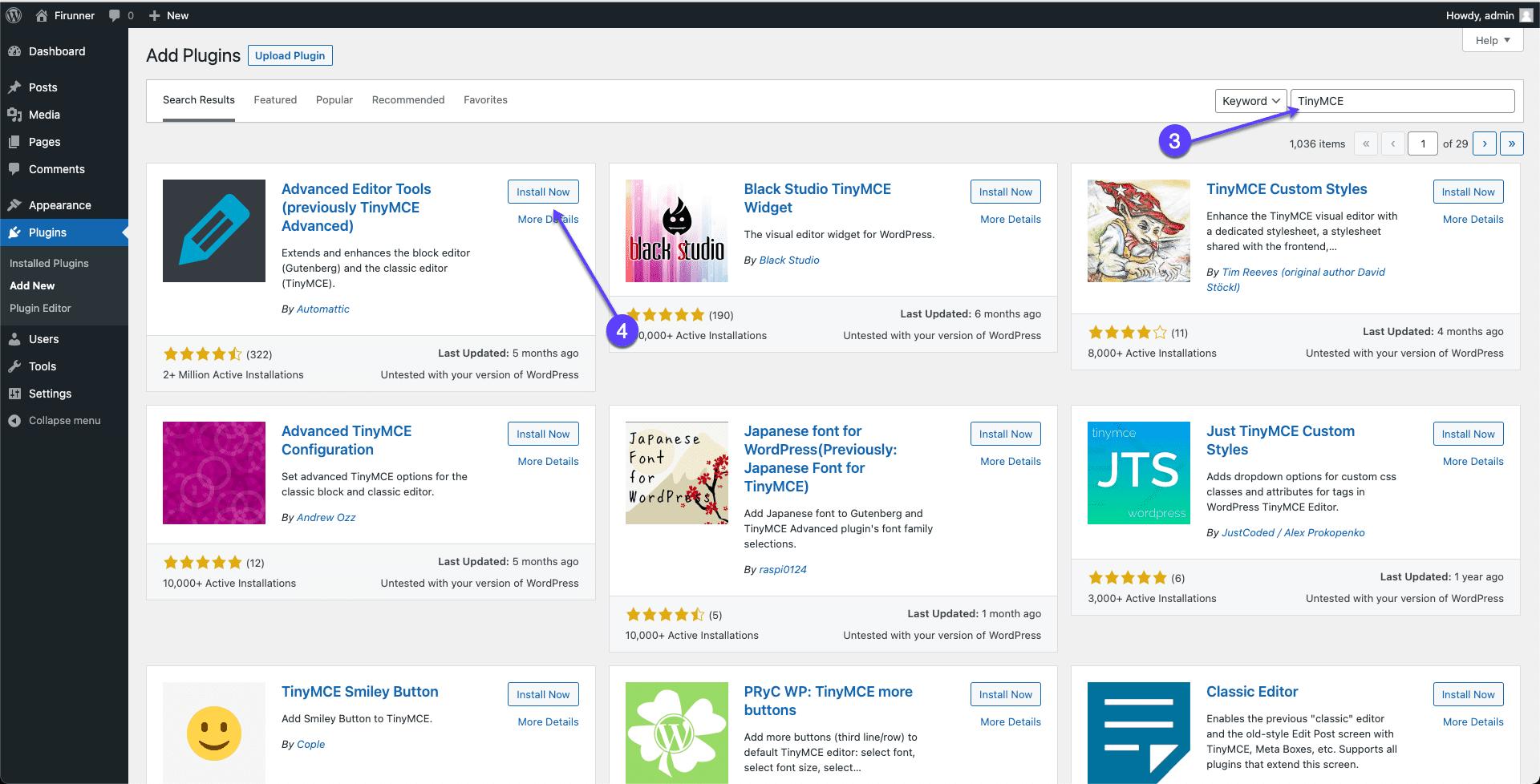Switch to the Favorites tab
Screen dimensions: 1540x784
pyautogui.click(x=485, y=100)
